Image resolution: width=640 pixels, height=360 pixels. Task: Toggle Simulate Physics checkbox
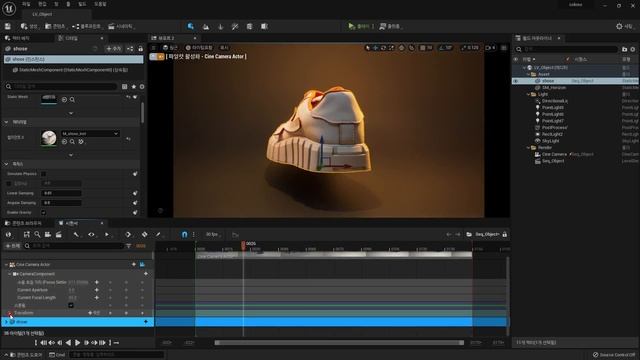pos(44,174)
